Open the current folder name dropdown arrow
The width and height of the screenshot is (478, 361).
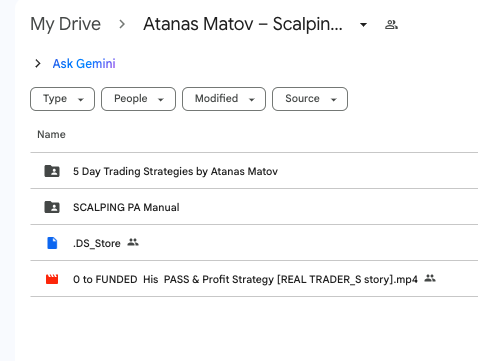point(364,25)
